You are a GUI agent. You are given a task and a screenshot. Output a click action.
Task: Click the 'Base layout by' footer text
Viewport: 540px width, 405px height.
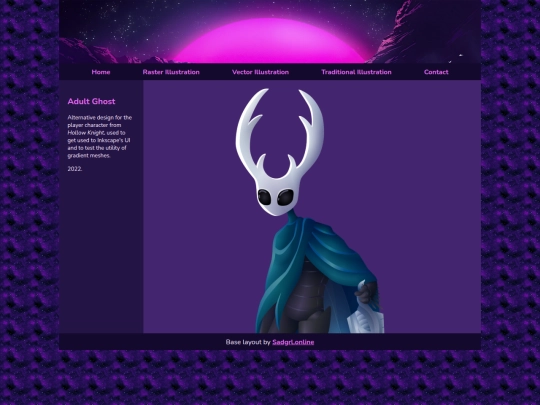point(248,342)
